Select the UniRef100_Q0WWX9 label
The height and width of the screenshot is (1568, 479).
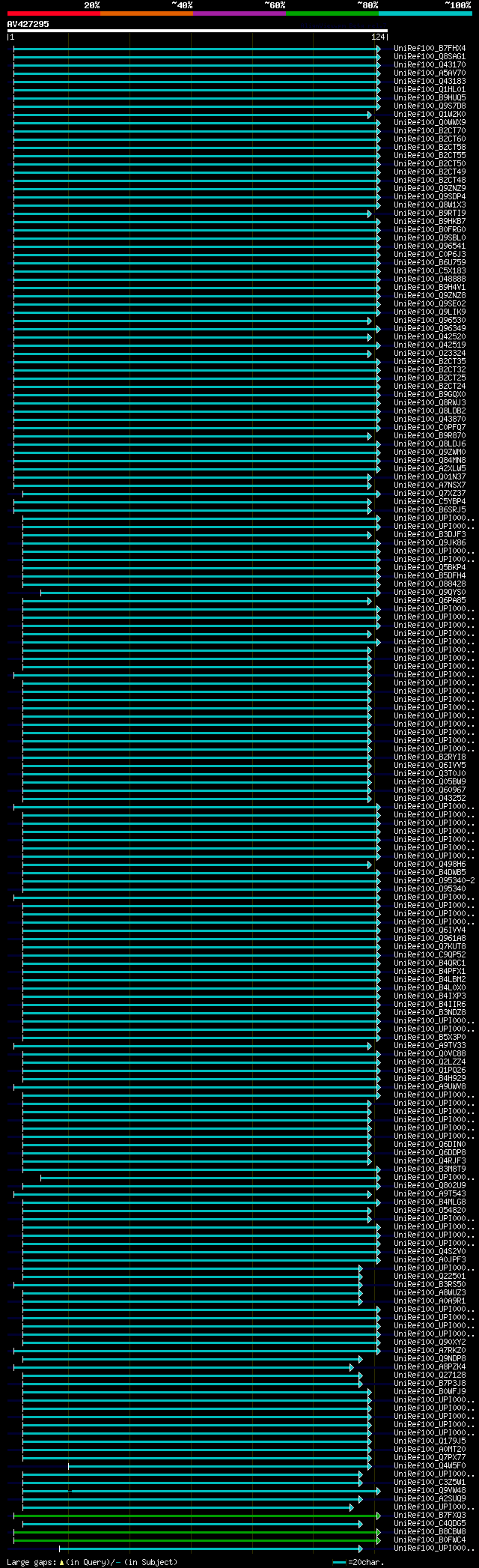pyautogui.click(x=430, y=123)
